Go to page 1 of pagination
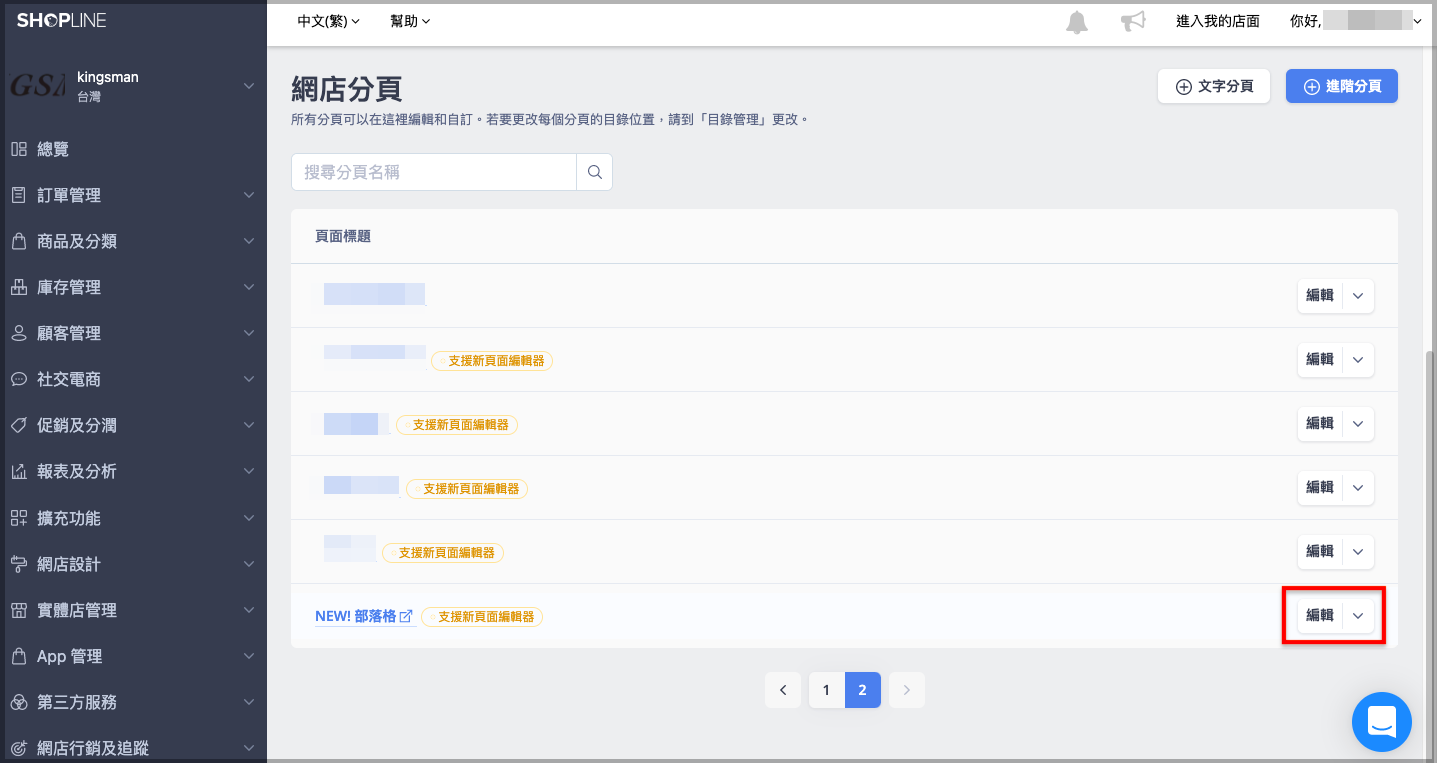Viewport: 1437px width, 763px height. [x=826, y=690]
